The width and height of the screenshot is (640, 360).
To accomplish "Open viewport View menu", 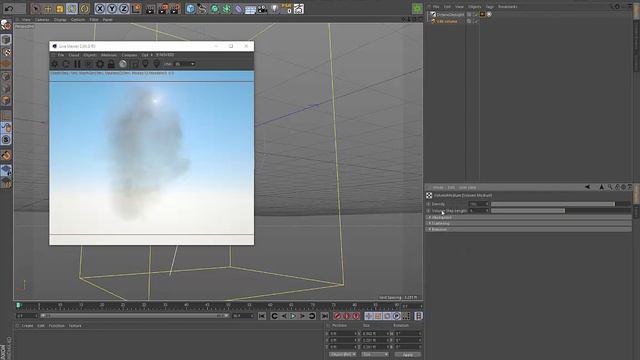I will pyautogui.click(x=26, y=20).
